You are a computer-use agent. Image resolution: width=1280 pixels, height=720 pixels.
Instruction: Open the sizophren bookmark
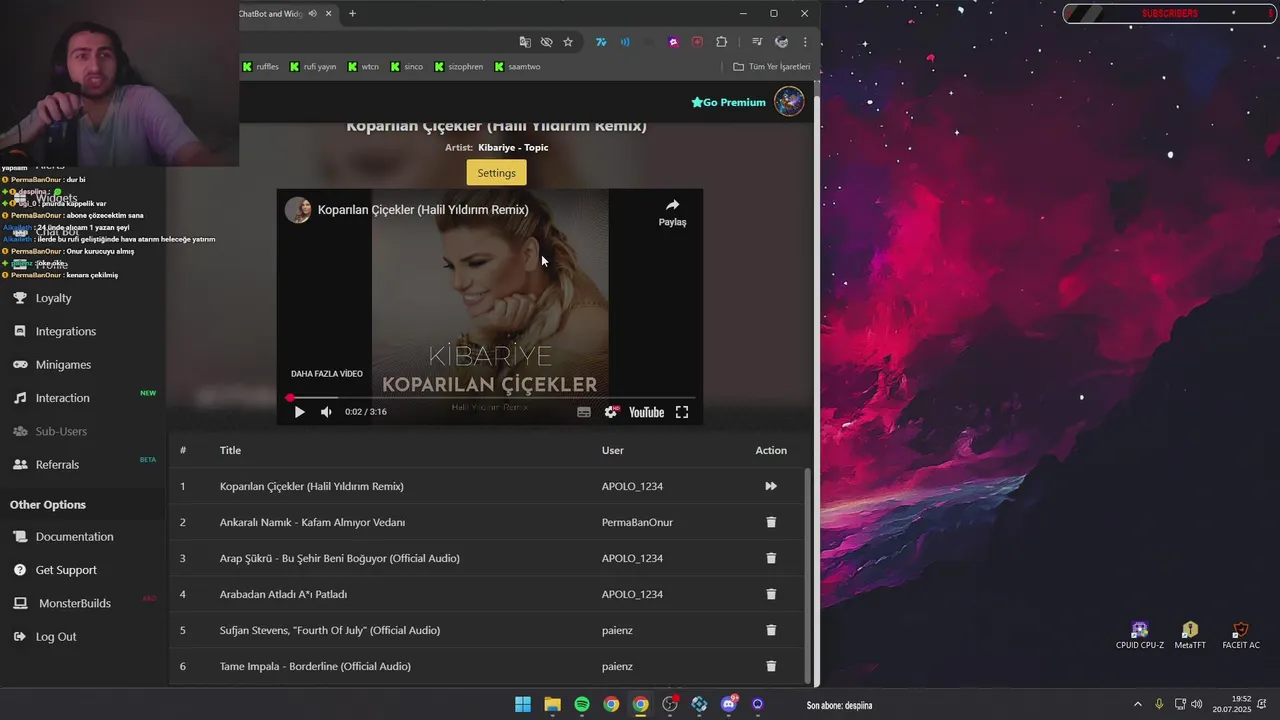pos(458,67)
